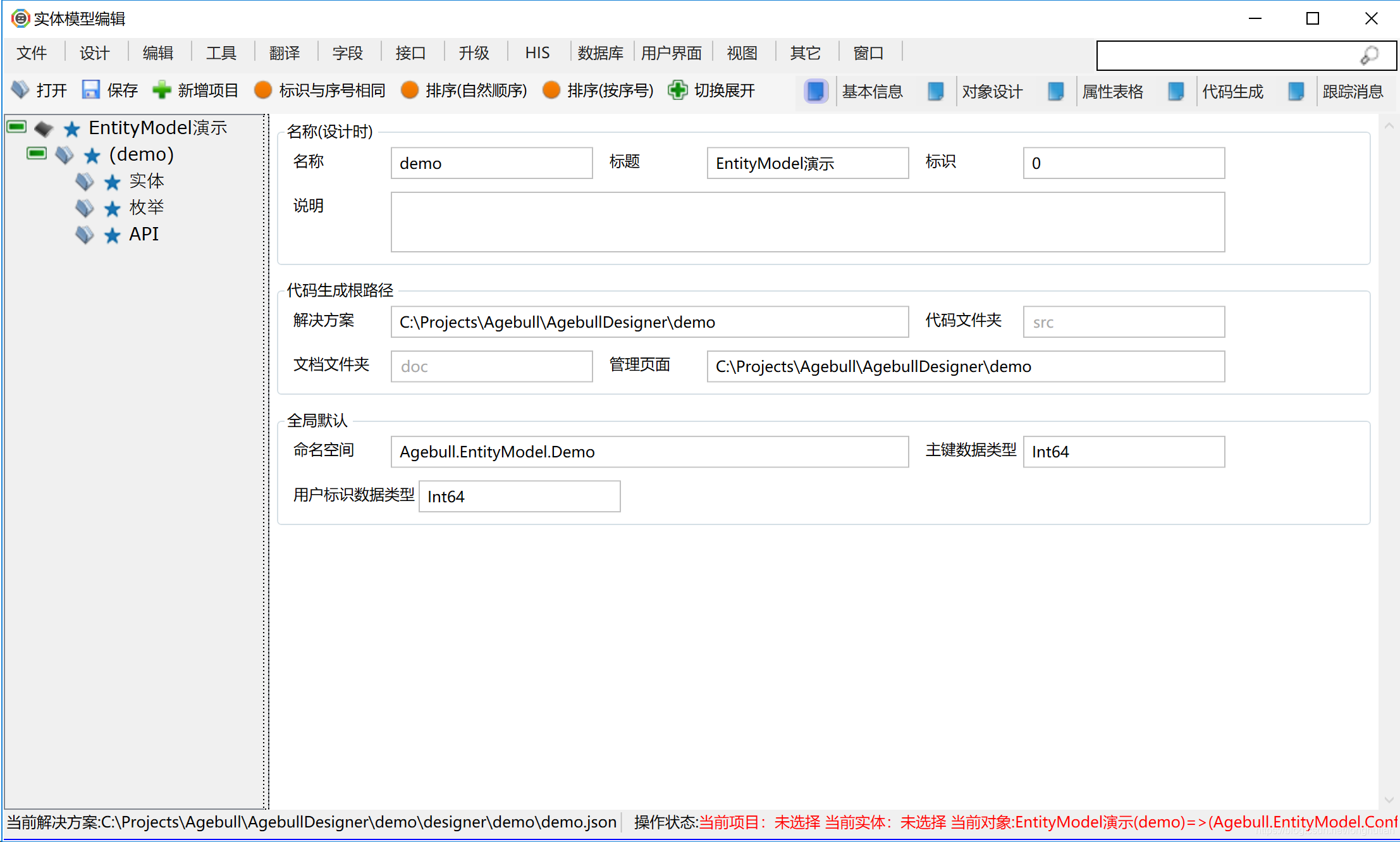The width and height of the screenshot is (1400, 842).
Task: Click the tag icon next to 枚举
Action: [84, 208]
